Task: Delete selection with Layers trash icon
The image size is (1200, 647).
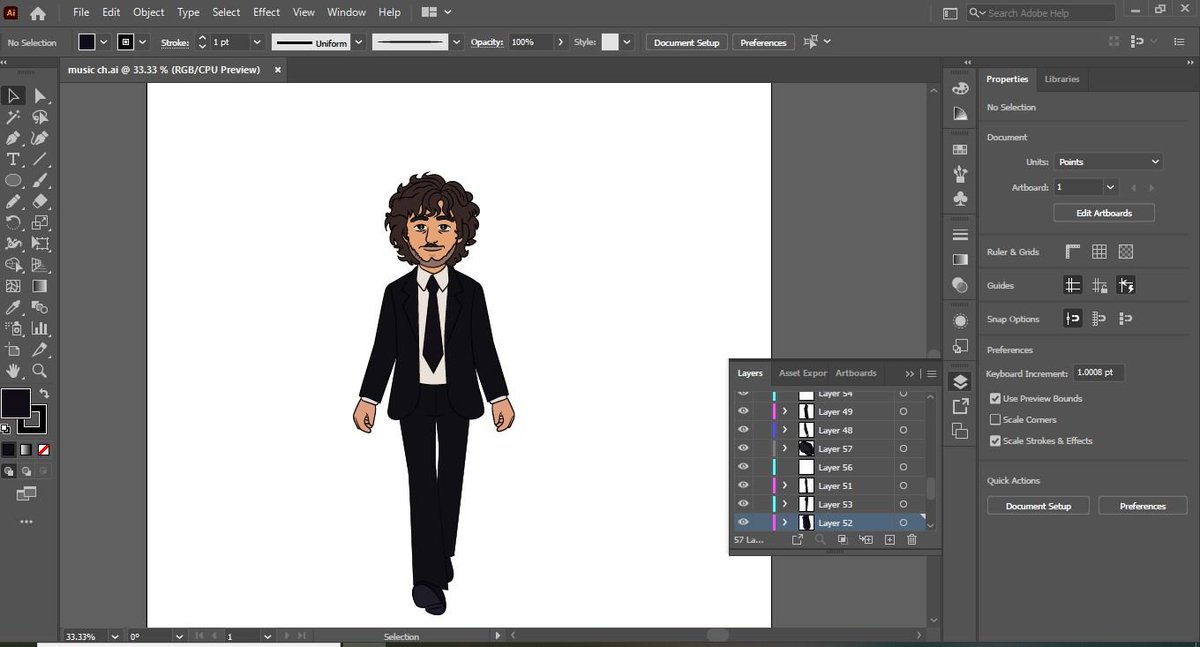Action: tap(911, 540)
